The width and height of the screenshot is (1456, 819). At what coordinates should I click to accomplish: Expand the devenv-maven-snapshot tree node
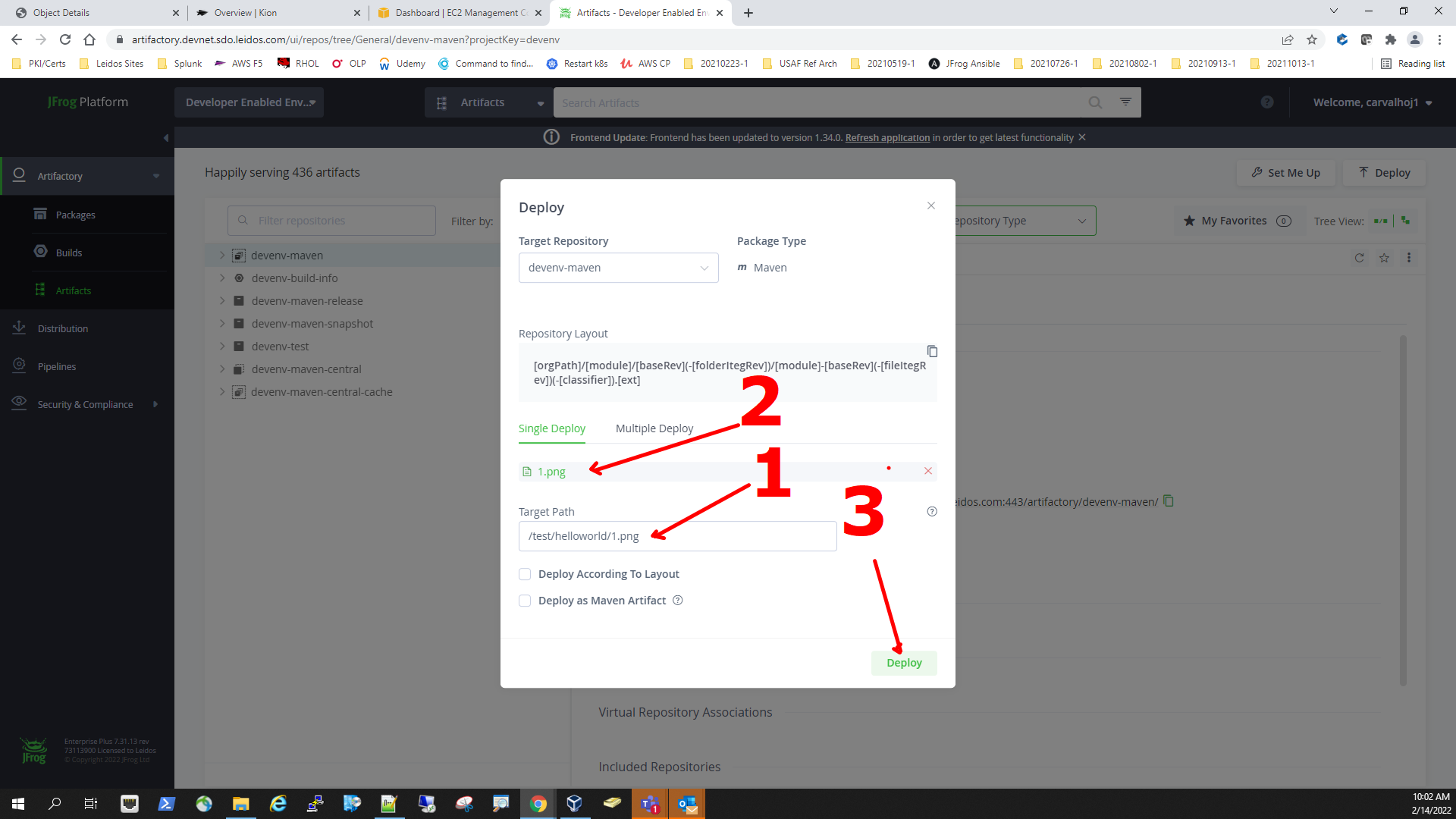click(222, 324)
